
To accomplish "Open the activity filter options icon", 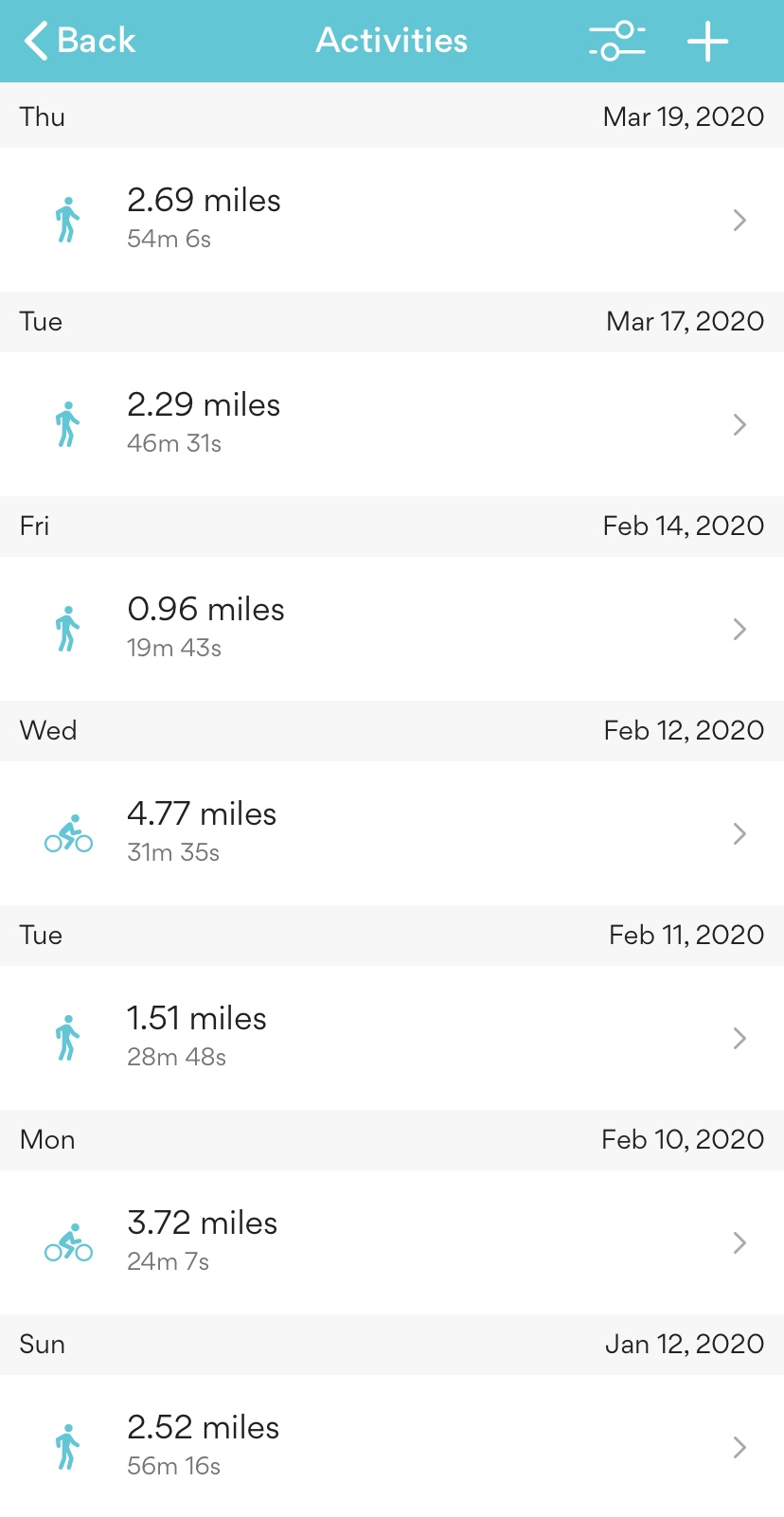I will point(616,42).
